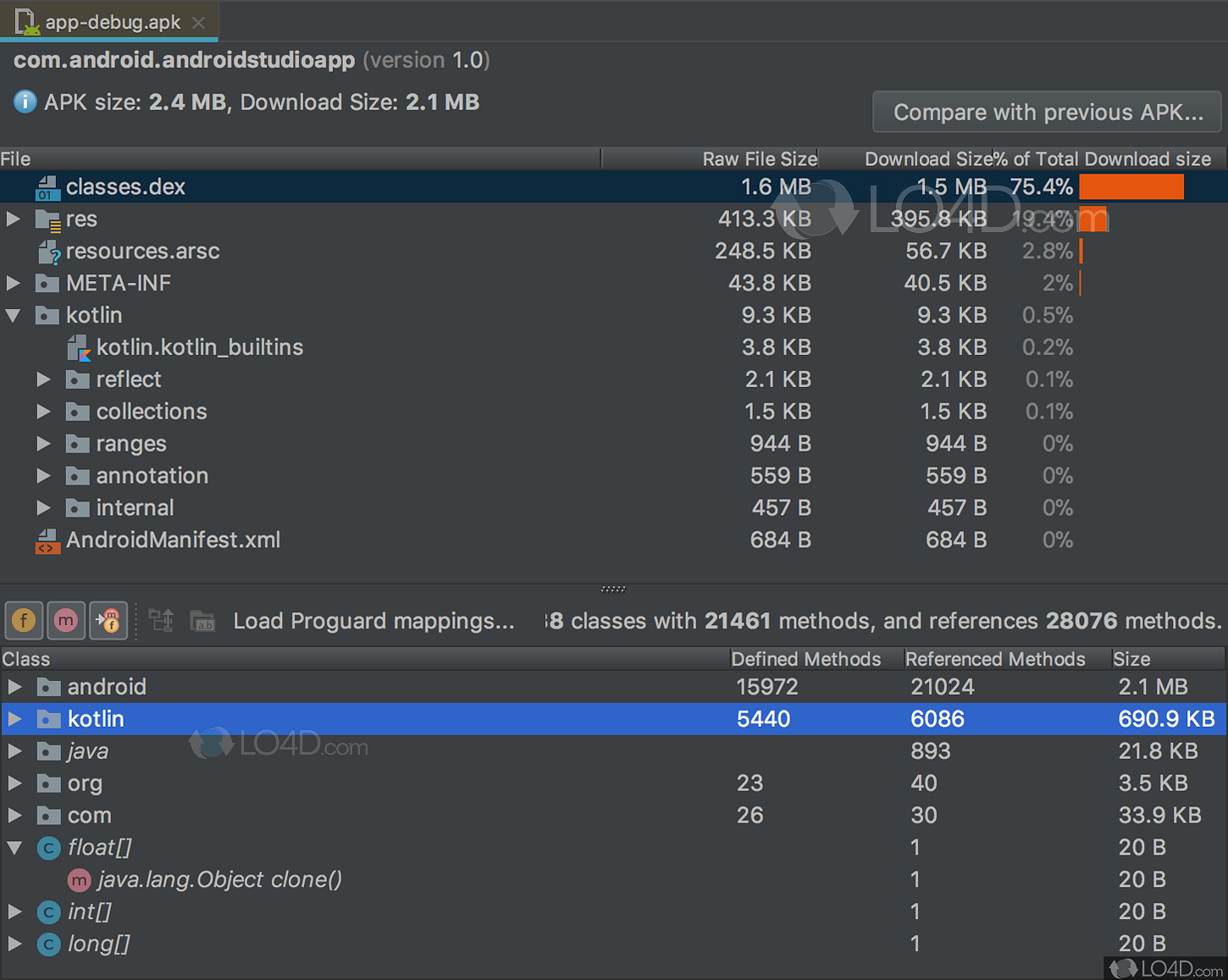The image size is (1228, 980).
Task: Toggle show fields filter button
Action: [24, 621]
